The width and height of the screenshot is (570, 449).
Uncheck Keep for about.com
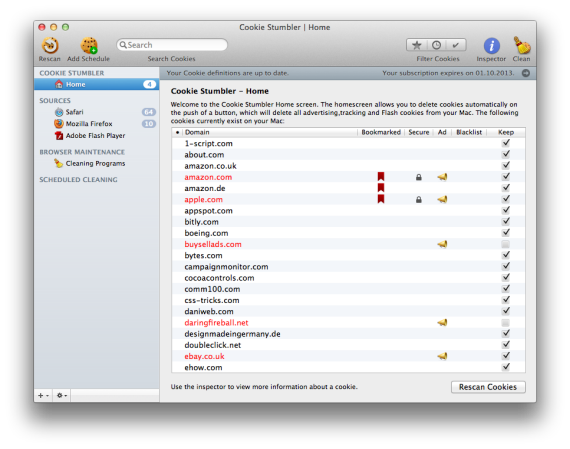coord(506,154)
